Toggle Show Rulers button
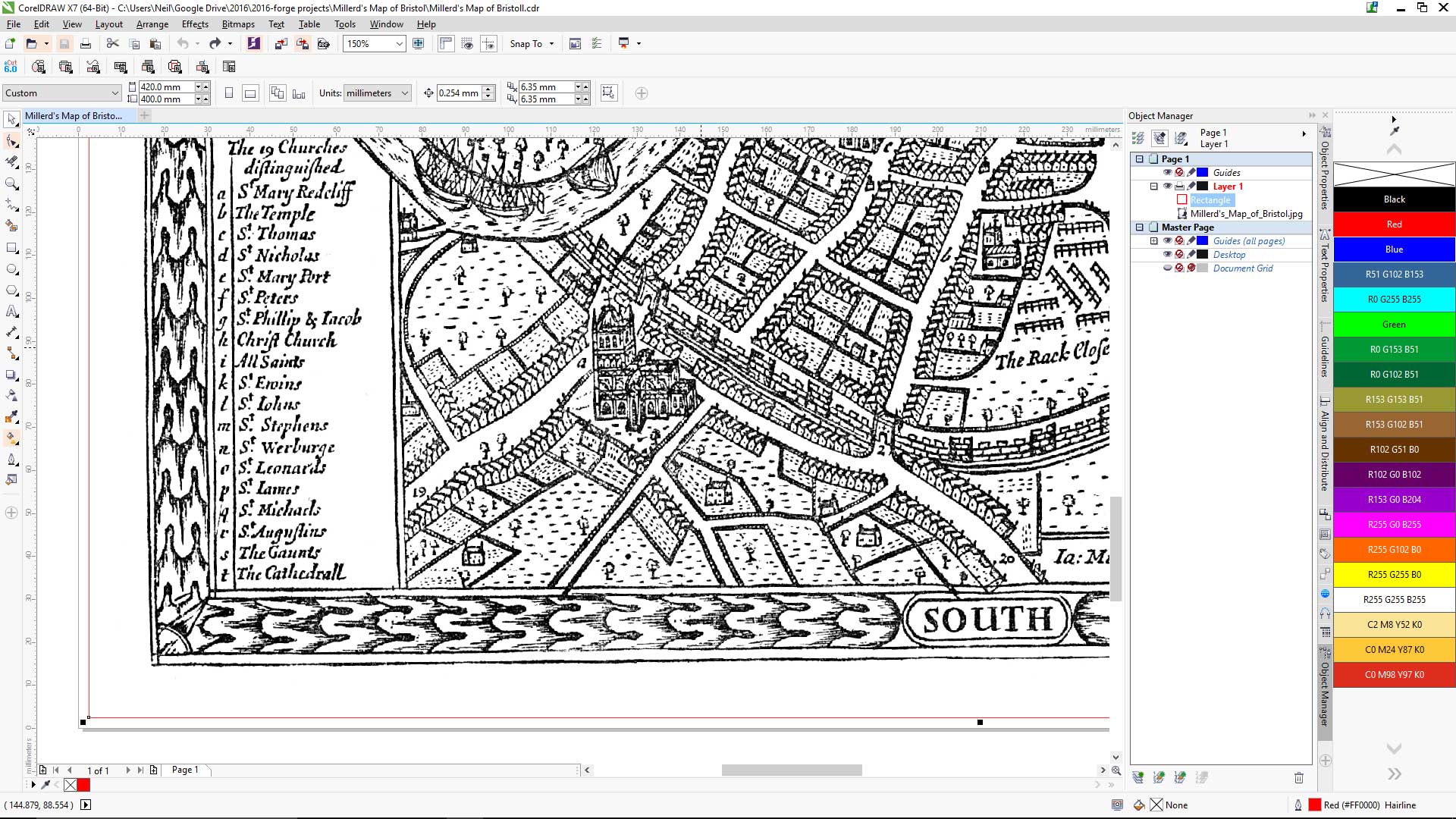The image size is (1456, 819). click(446, 44)
